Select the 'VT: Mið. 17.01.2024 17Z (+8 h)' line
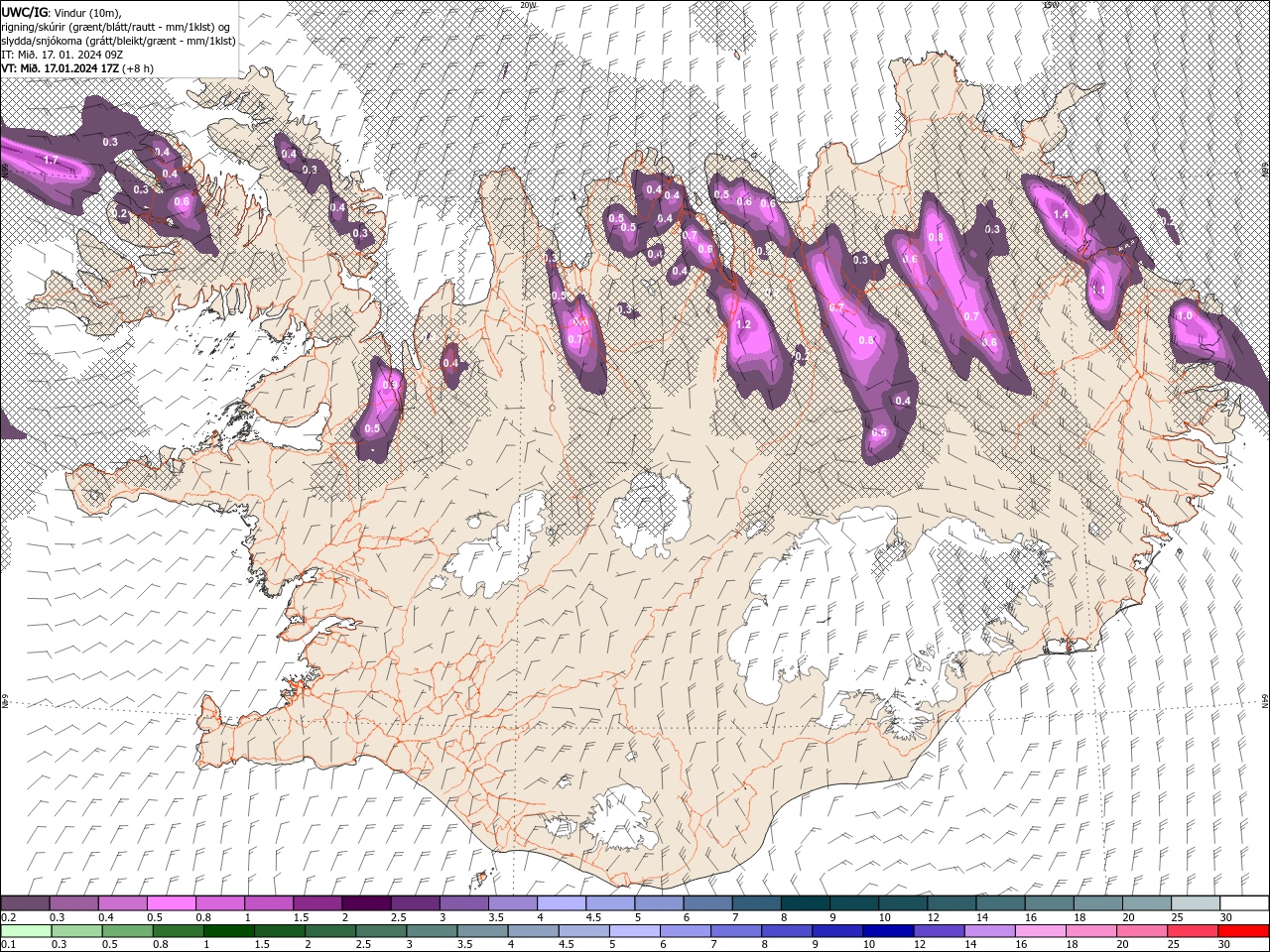Screen dimensions: 1270x952 pyautogui.click(x=77, y=68)
